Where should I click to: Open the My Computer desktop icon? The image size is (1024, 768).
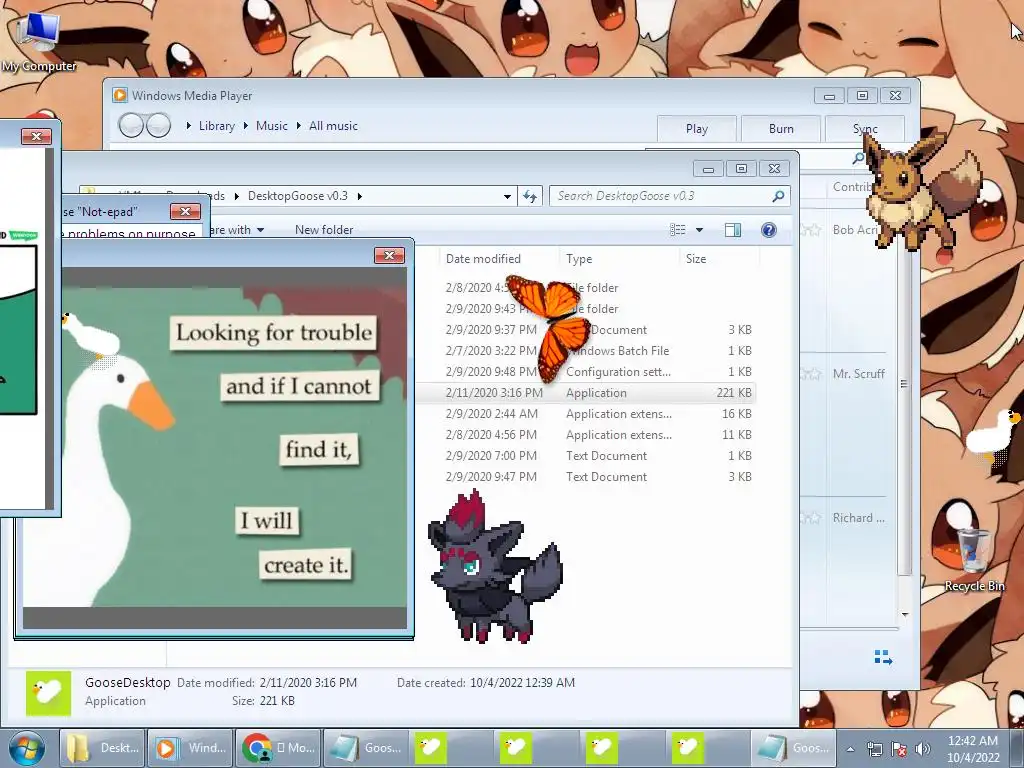point(38,40)
